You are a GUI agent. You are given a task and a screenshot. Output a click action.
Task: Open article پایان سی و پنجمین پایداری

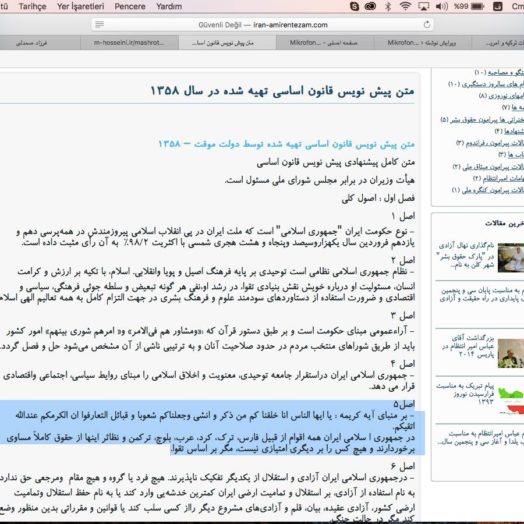pyautogui.click(x=482, y=295)
